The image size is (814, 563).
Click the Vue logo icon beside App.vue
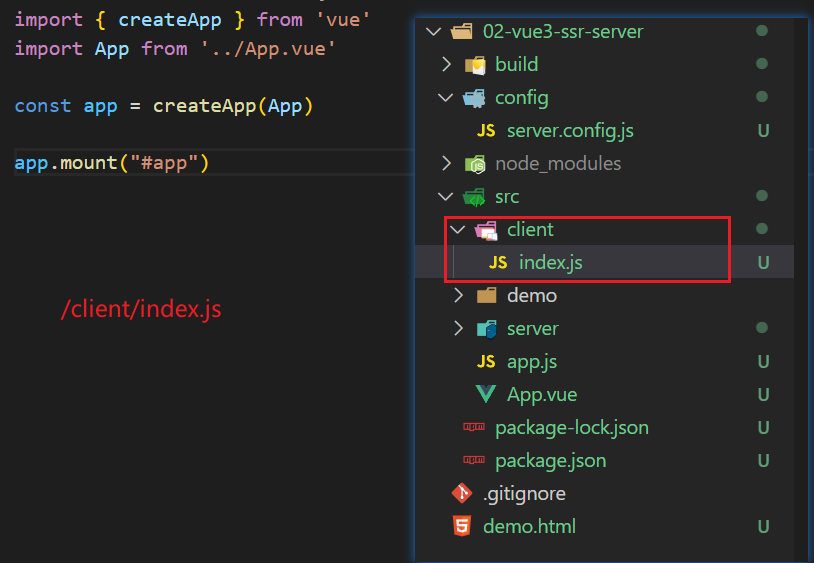(486, 394)
